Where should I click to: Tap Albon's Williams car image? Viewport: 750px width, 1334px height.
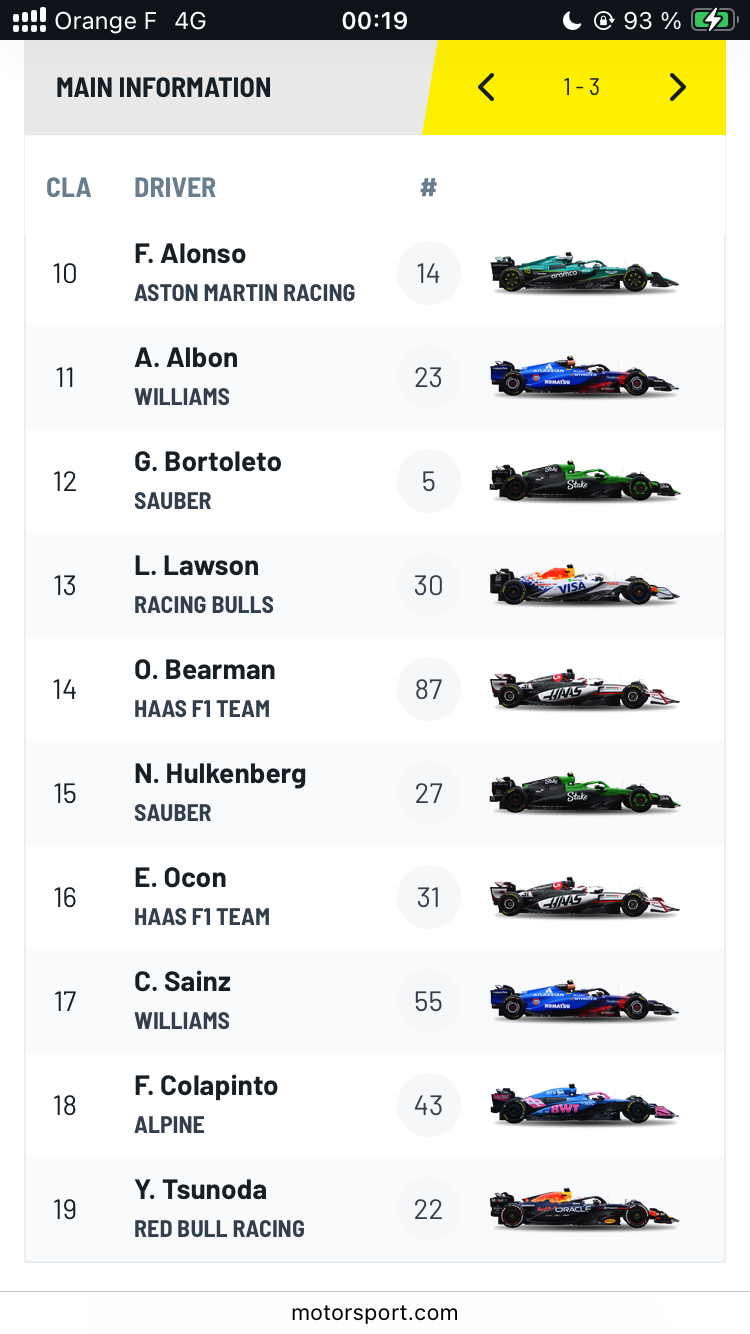(584, 377)
